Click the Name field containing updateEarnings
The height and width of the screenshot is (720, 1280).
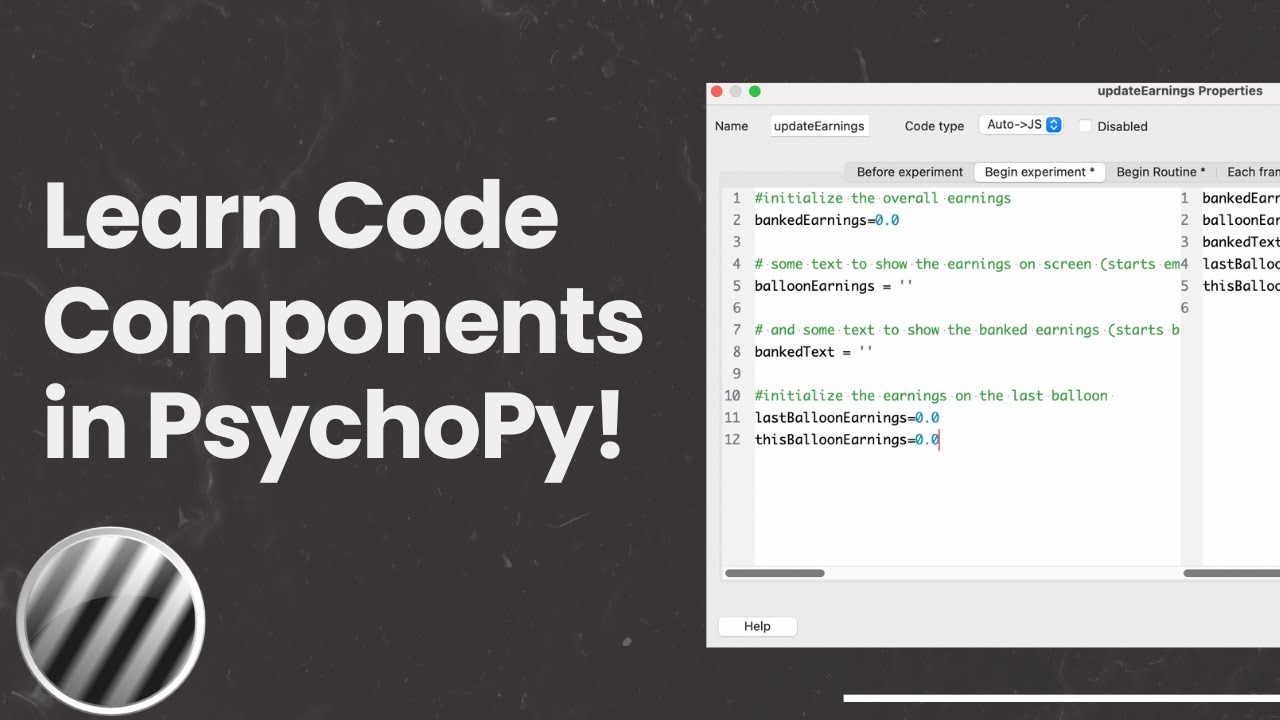(820, 126)
